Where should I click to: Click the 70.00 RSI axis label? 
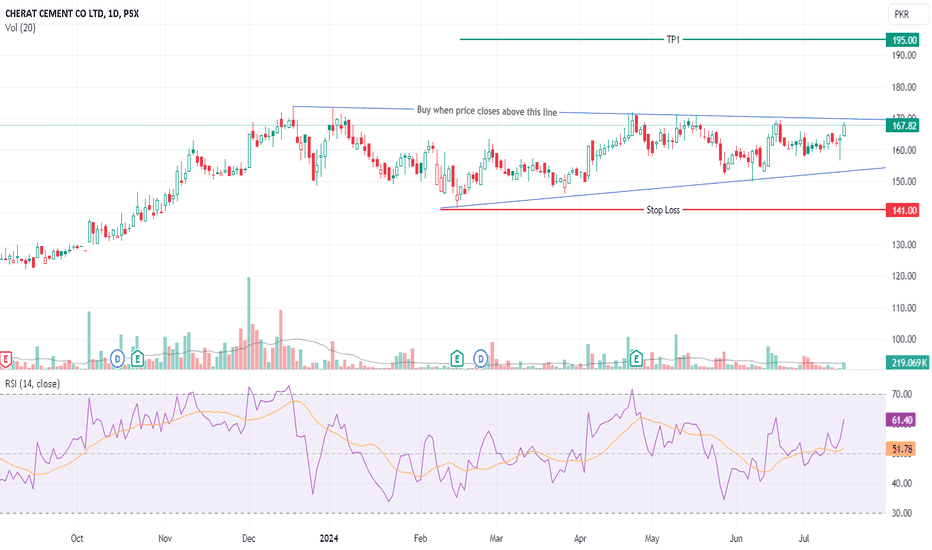[902, 394]
